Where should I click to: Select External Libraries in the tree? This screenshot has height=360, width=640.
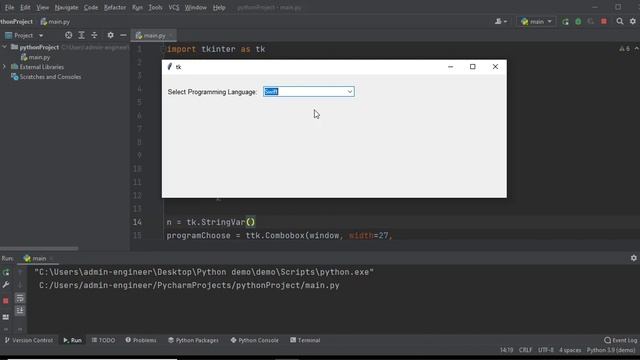click(38, 67)
